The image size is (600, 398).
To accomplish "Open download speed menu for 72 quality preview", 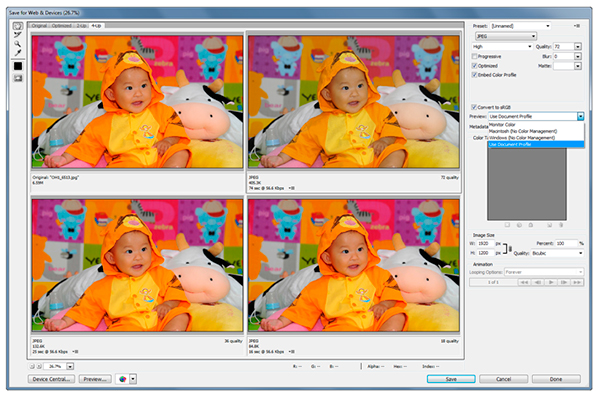I will click(292, 188).
